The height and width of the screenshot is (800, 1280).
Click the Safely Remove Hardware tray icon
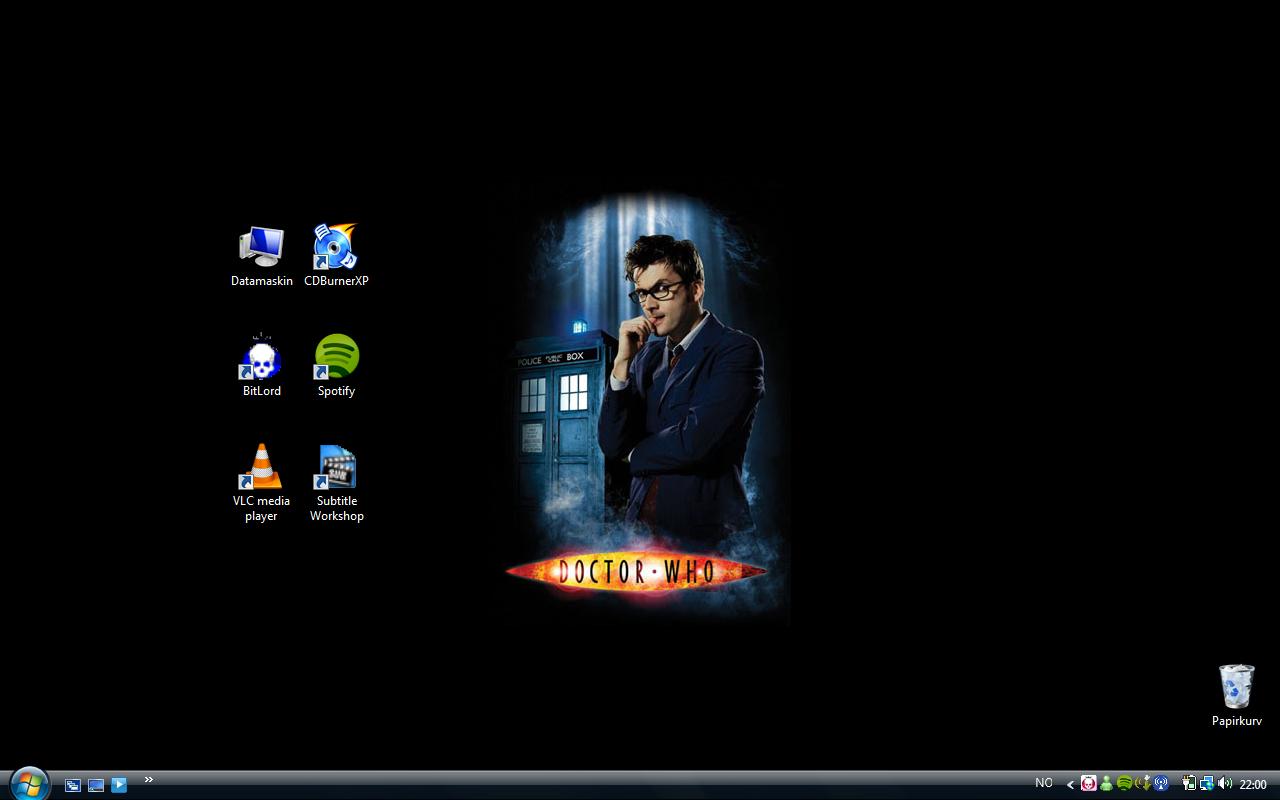coord(1143,784)
